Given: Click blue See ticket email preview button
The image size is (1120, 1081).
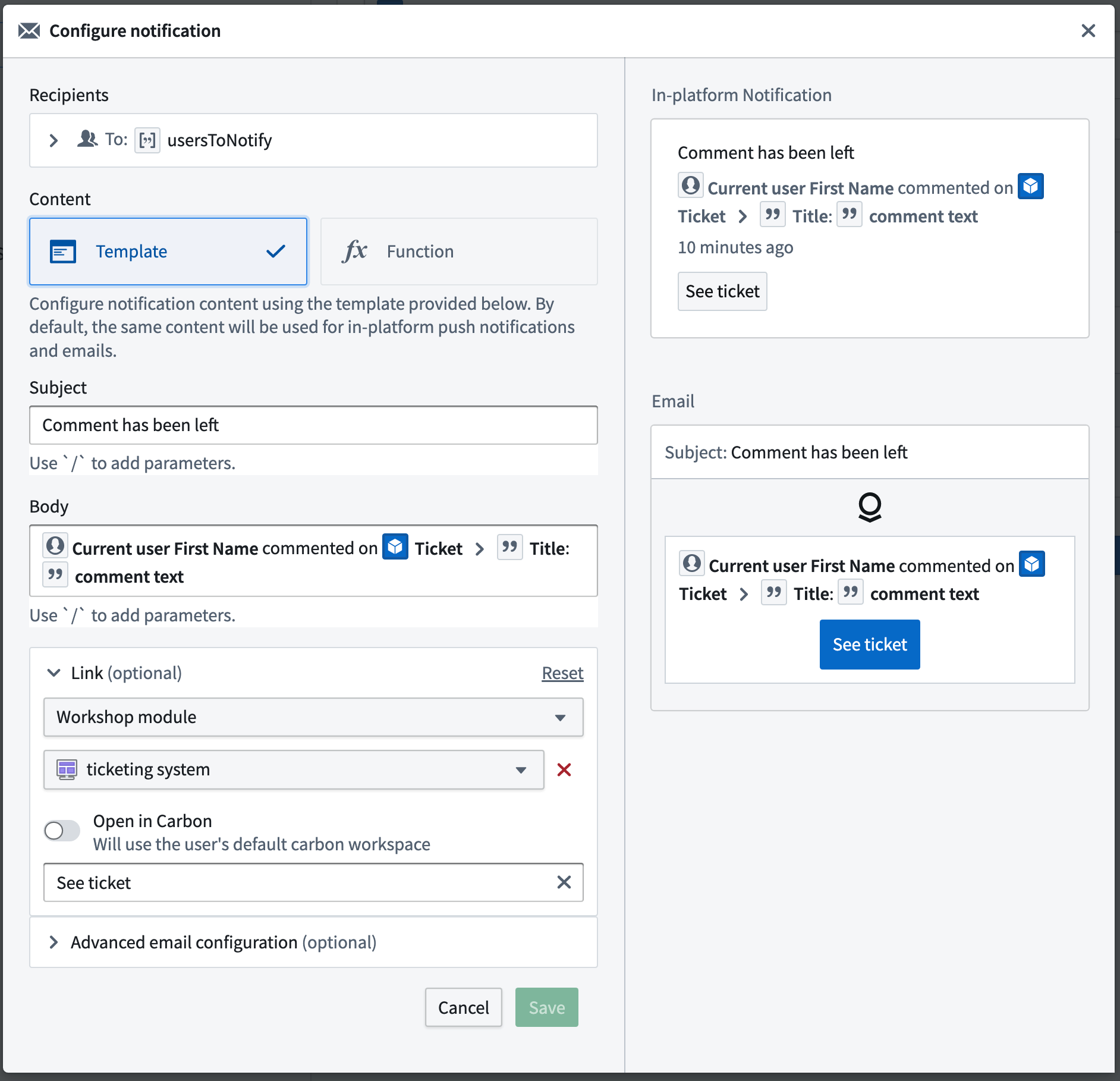Looking at the screenshot, I should 870,645.
